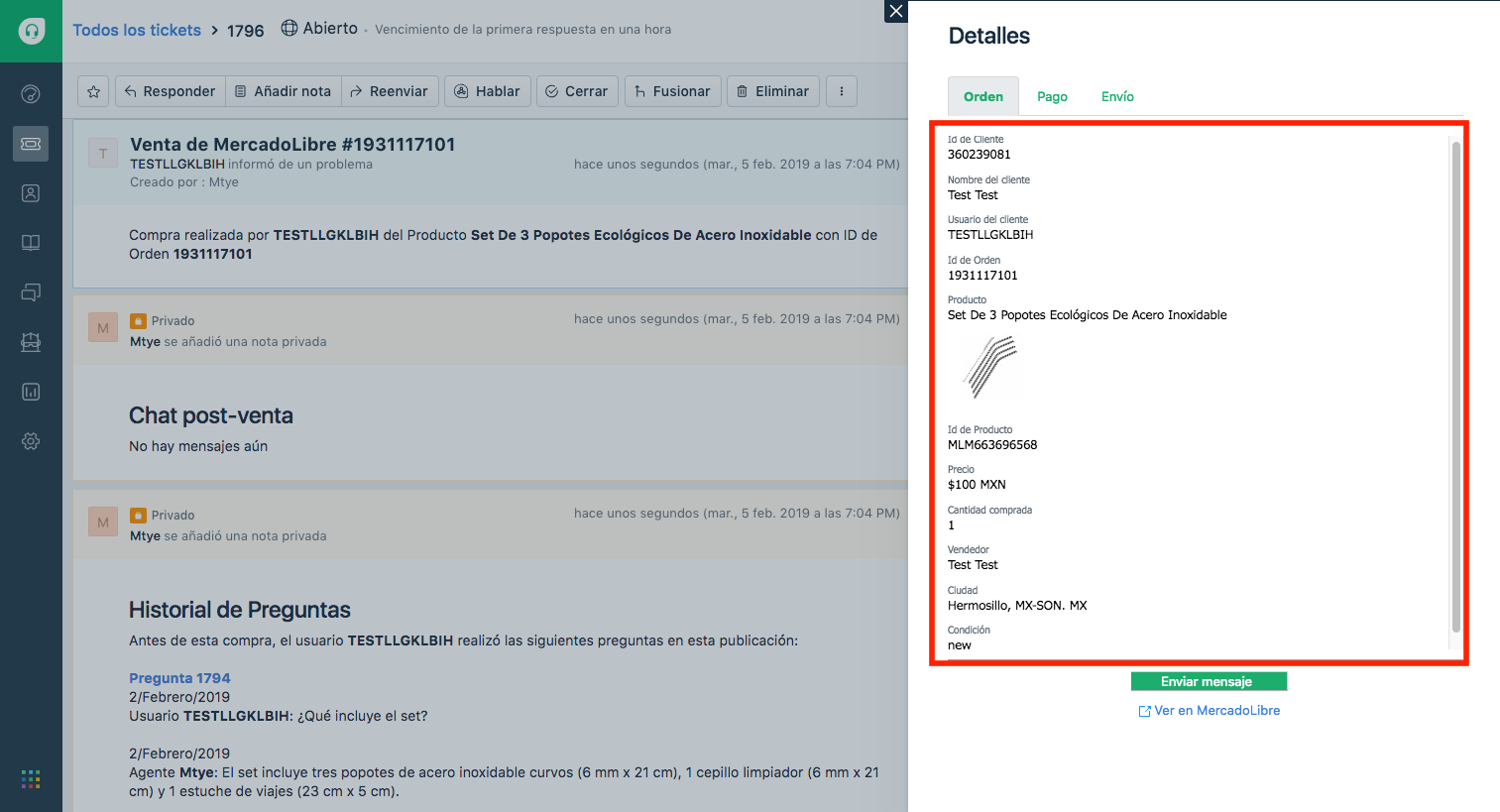Click Cerrar to close the ticket

point(578,91)
